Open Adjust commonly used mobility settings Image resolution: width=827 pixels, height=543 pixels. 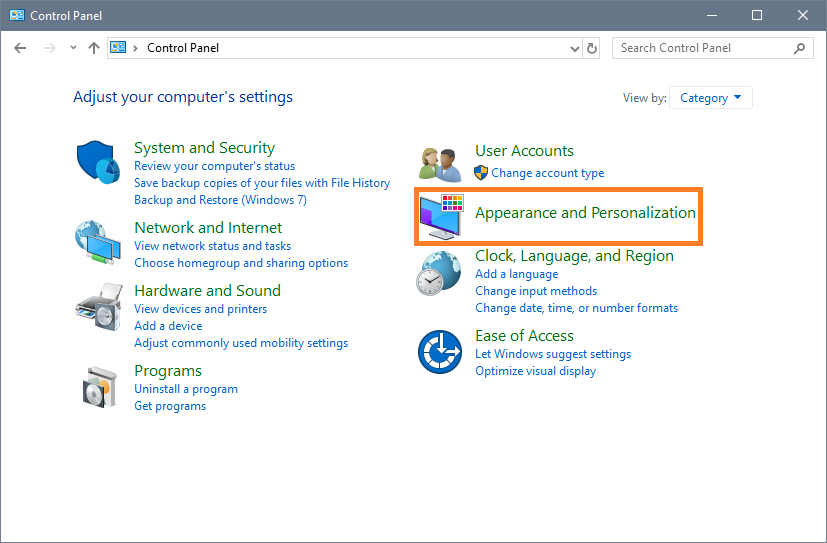point(241,343)
